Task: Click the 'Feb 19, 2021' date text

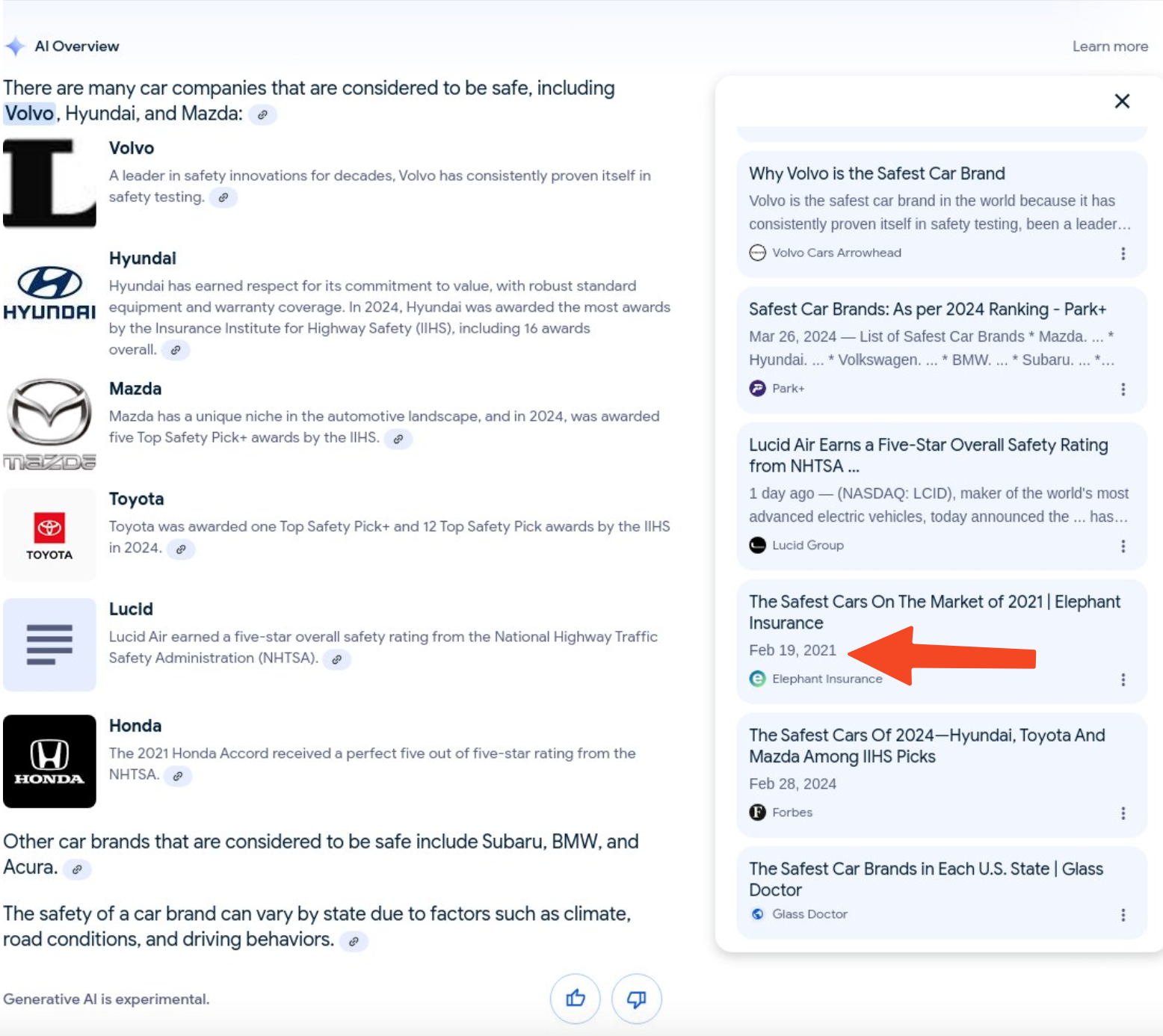Action: (792, 650)
